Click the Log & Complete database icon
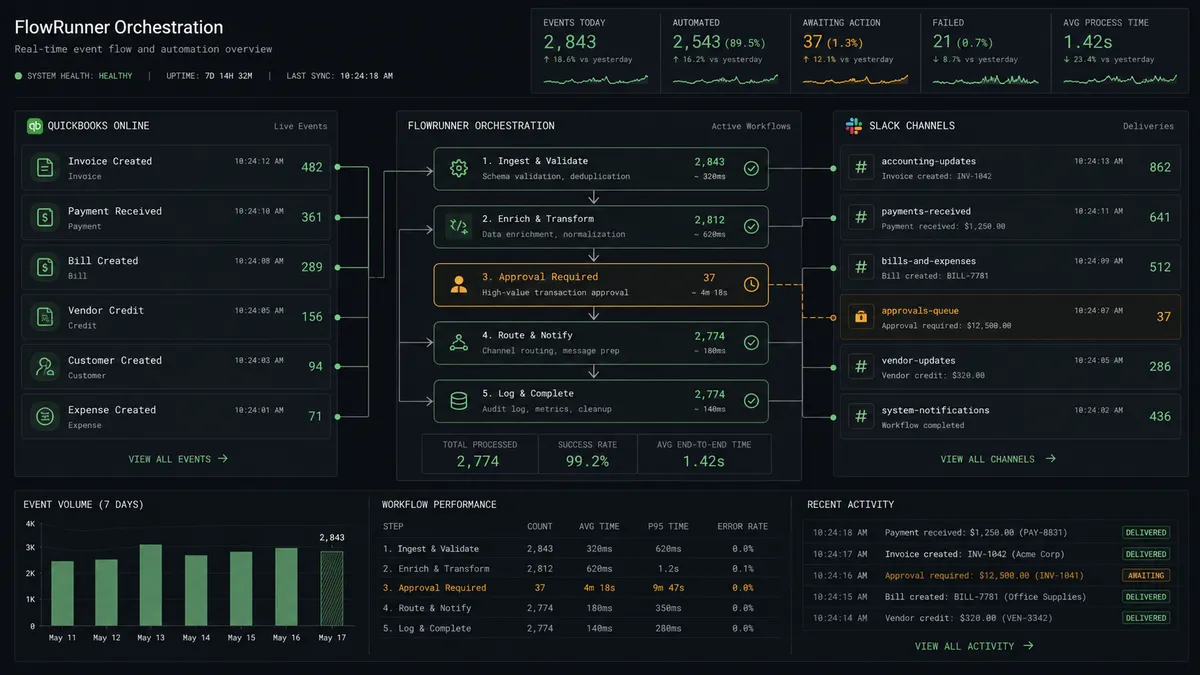 (x=459, y=401)
